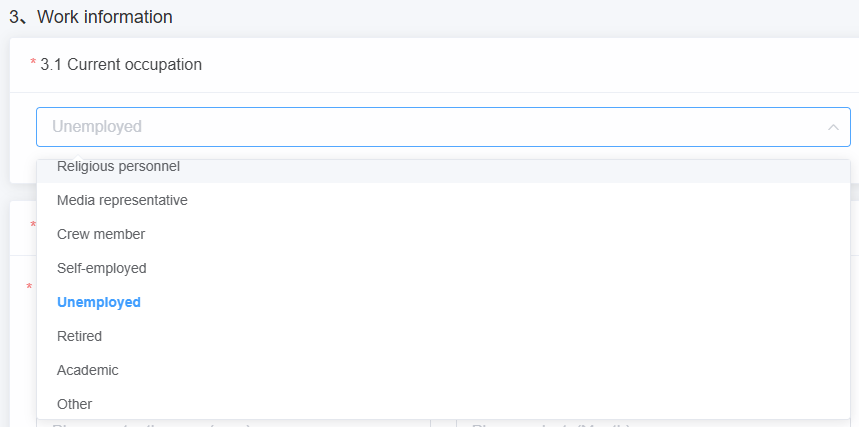Image resolution: width=859 pixels, height=427 pixels.
Task: Click the 3.1 Current occupation label
Action: tap(121, 65)
